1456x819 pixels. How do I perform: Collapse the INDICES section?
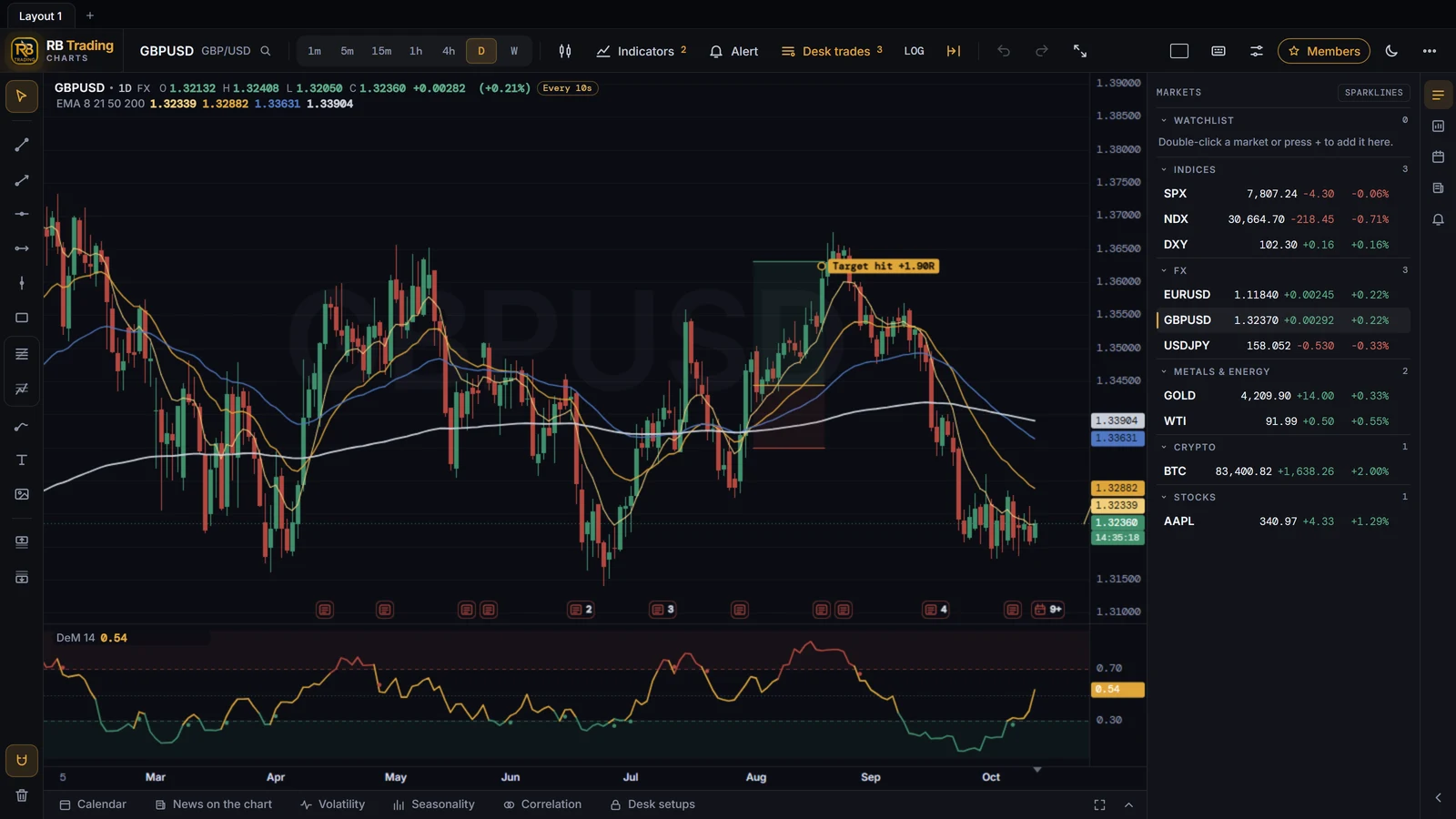click(1164, 169)
